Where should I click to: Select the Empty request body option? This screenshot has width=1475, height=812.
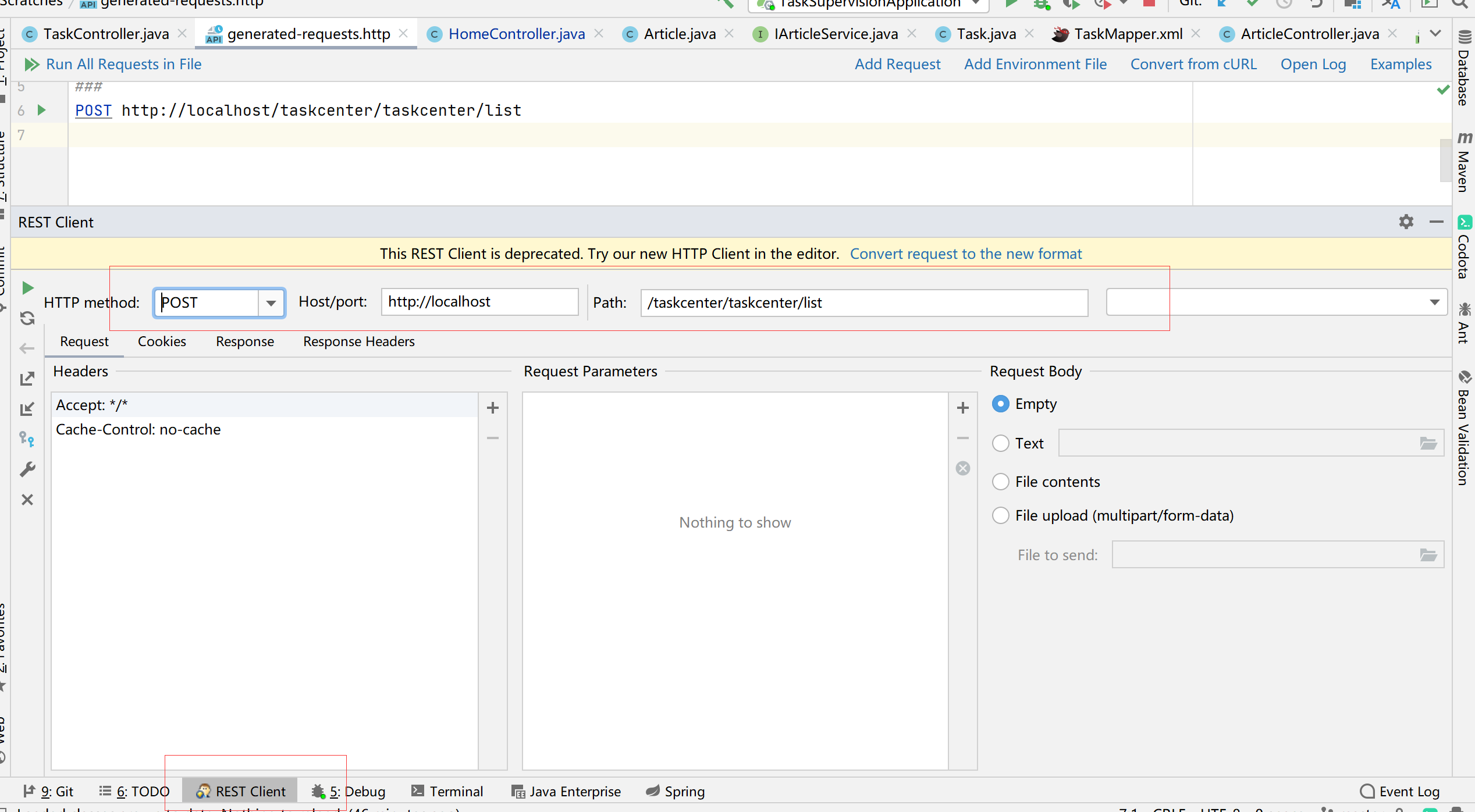1000,404
